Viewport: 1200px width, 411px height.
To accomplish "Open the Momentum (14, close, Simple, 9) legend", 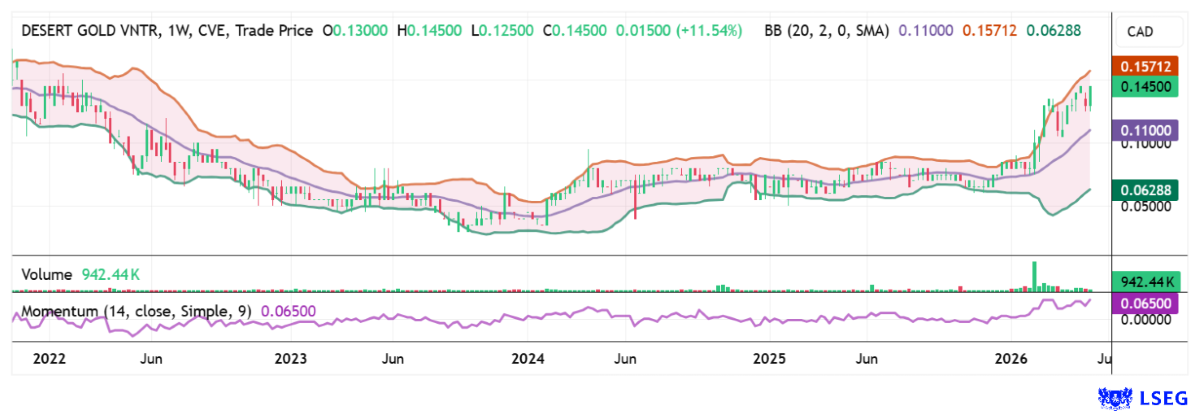I will point(137,311).
